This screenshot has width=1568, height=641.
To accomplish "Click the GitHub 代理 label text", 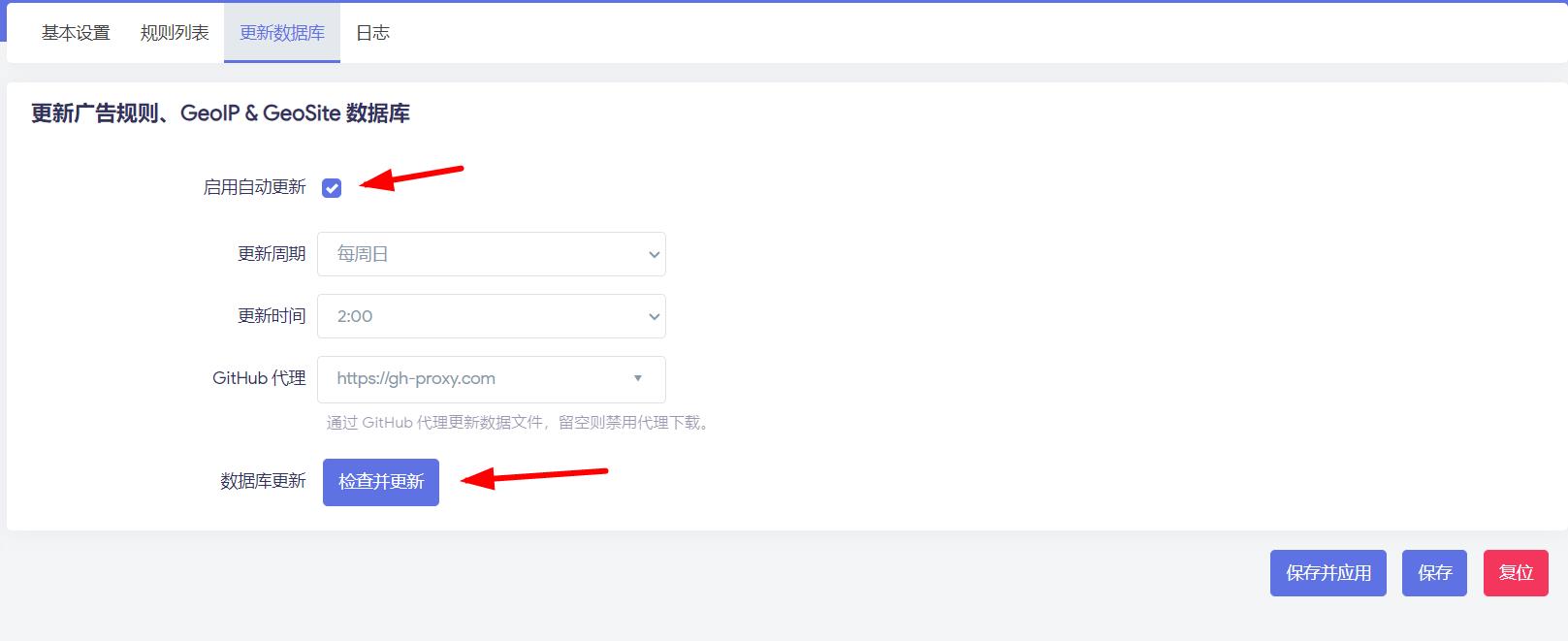I will tap(259, 378).
